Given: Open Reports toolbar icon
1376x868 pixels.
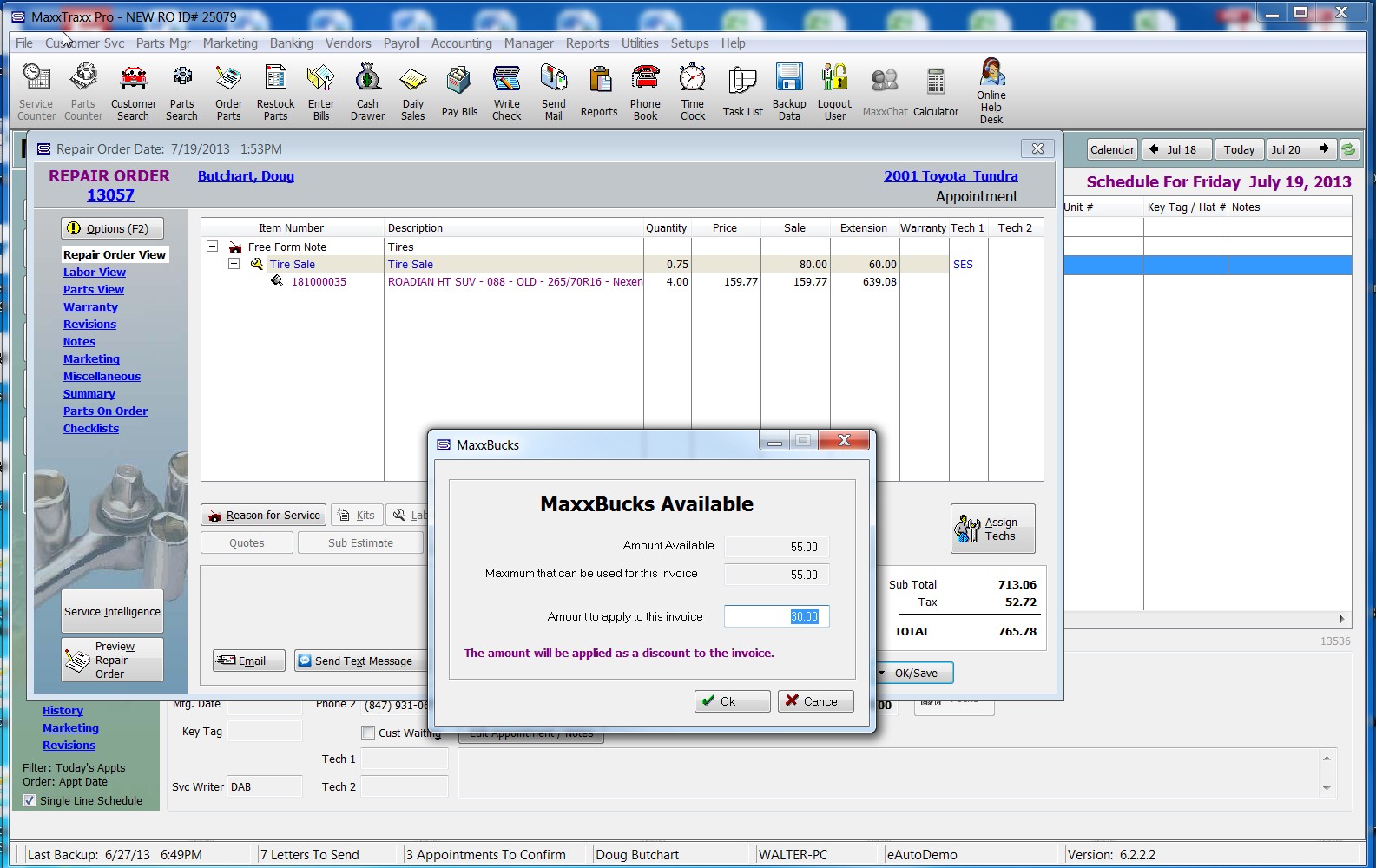Looking at the screenshot, I should [x=599, y=92].
